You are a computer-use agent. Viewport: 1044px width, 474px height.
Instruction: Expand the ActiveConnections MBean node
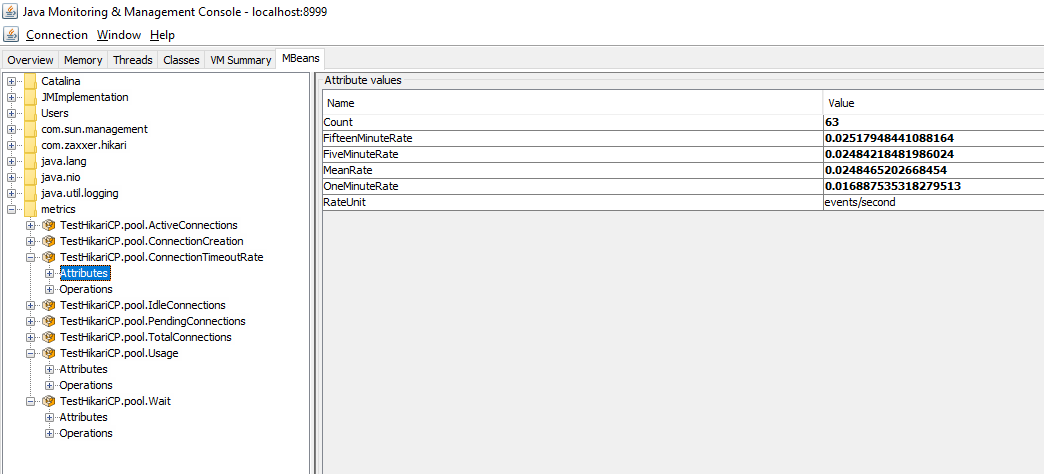tap(30, 225)
